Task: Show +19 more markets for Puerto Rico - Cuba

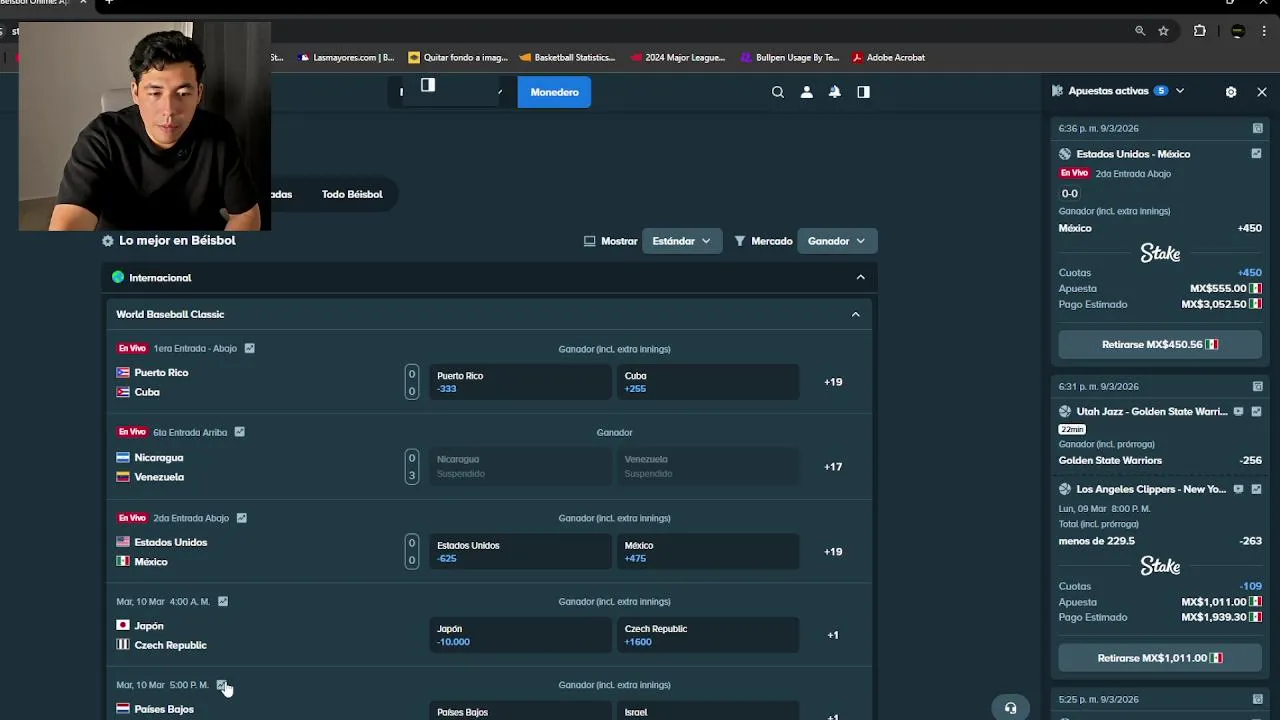Action: pos(833,382)
